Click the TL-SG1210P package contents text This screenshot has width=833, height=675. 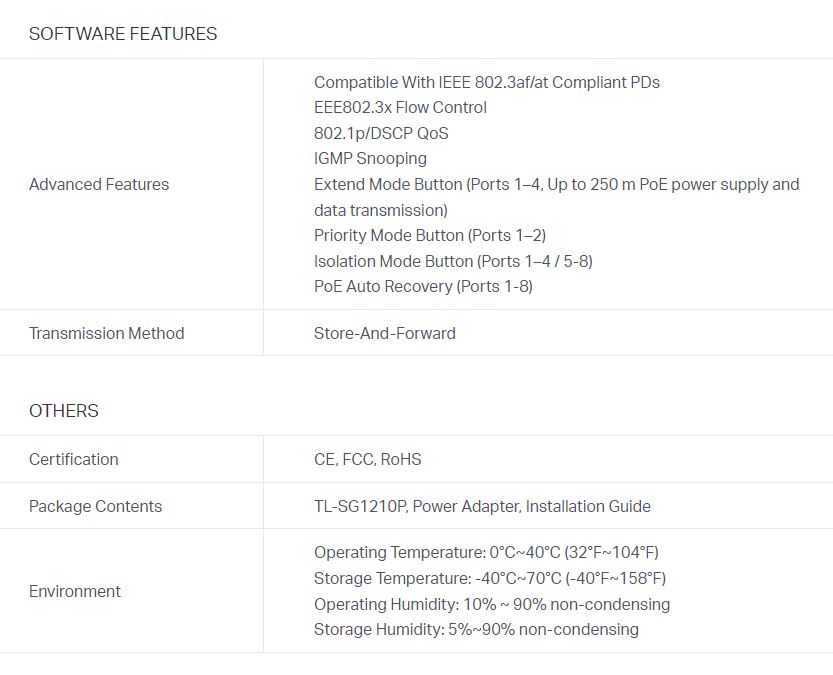click(x=482, y=506)
